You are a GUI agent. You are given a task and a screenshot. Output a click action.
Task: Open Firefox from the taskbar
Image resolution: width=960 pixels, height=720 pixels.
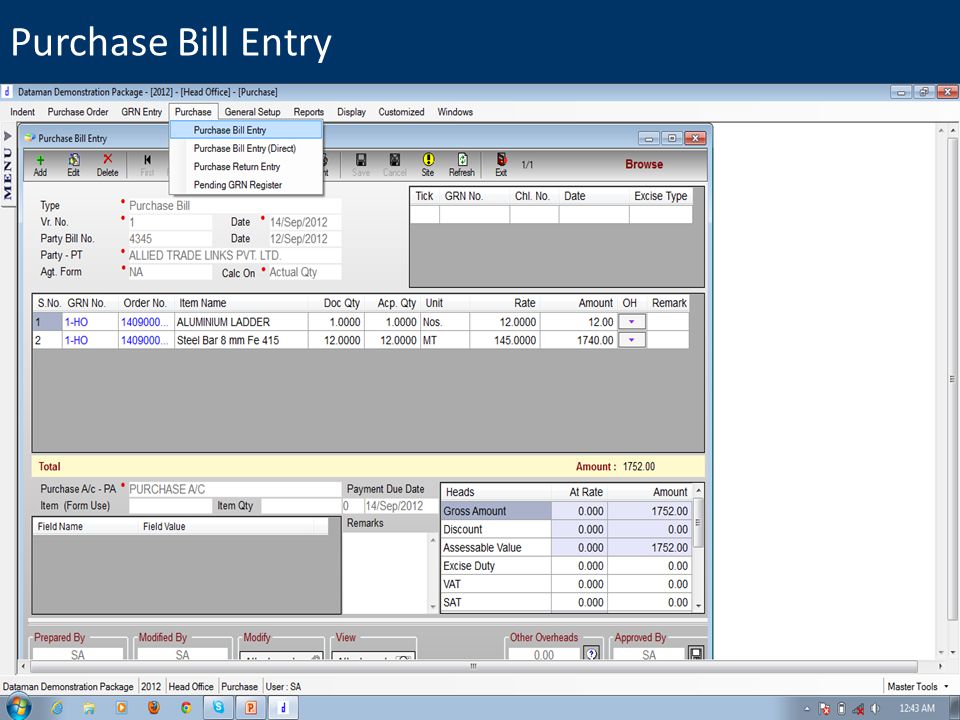pyautogui.click(x=154, y=708)
